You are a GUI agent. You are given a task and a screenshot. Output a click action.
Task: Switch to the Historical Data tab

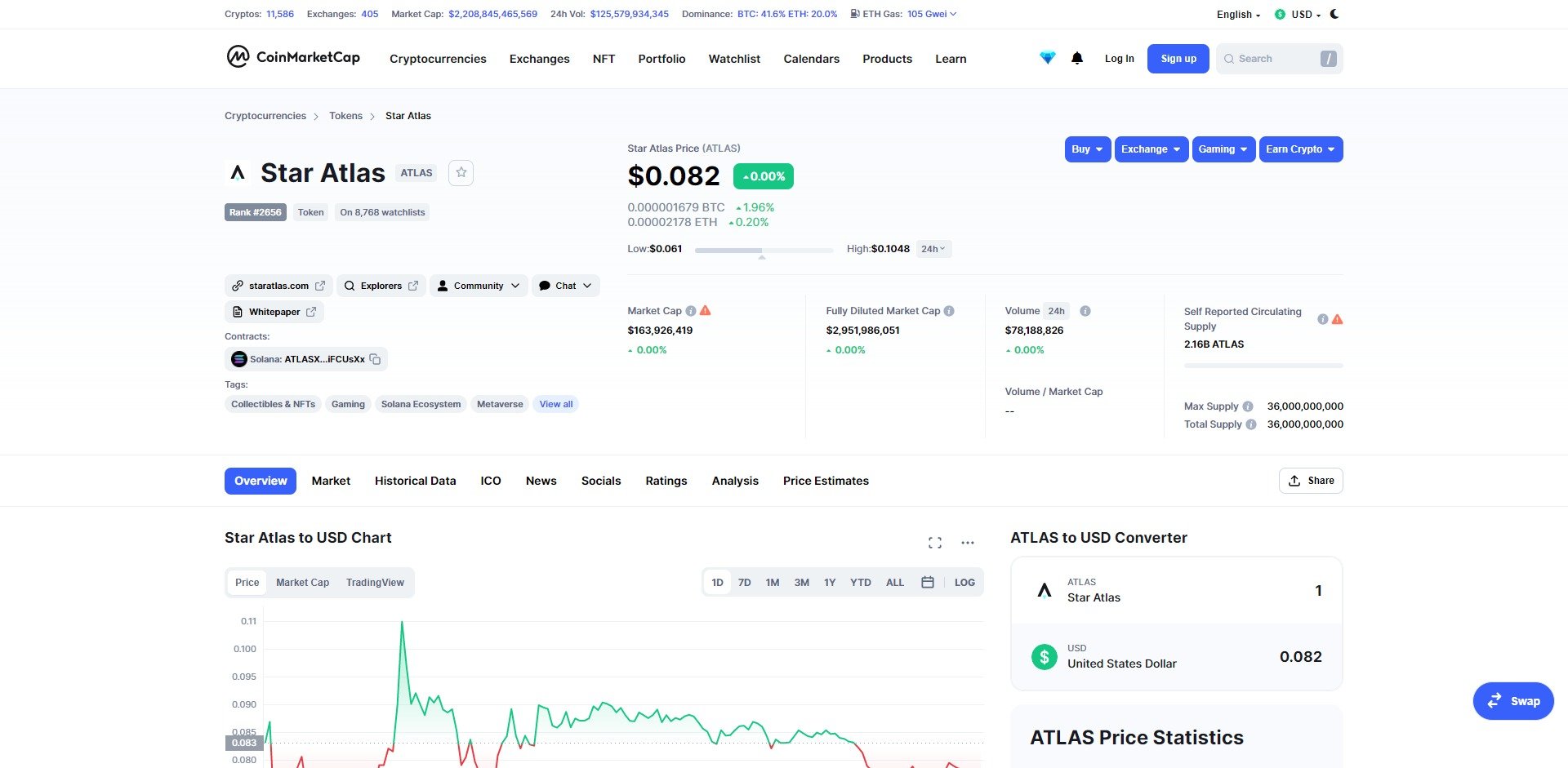415,481
